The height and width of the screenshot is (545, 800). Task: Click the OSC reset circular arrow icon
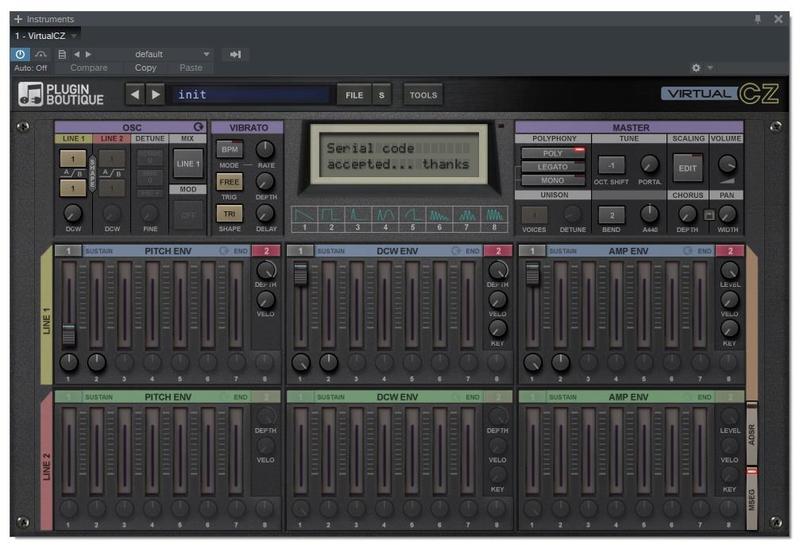(198, 127)
